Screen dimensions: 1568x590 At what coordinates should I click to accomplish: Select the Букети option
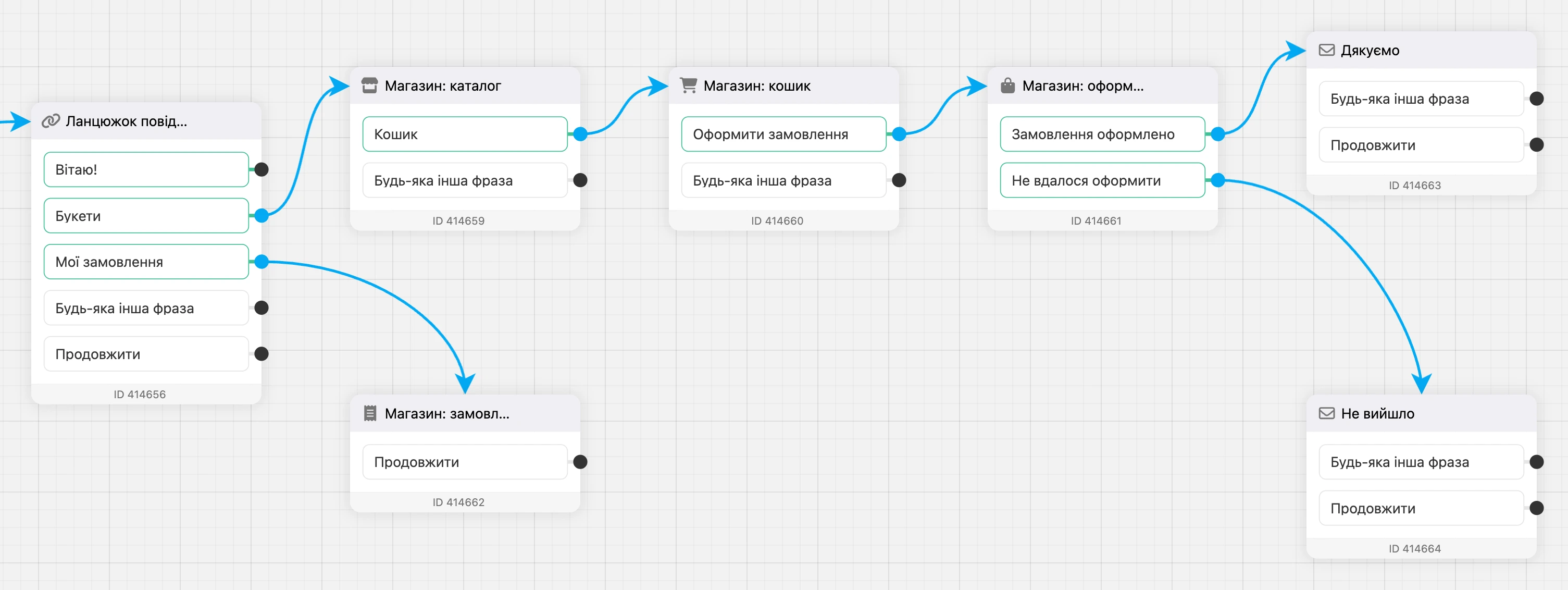pyautogui.click(x=146, y=216)
